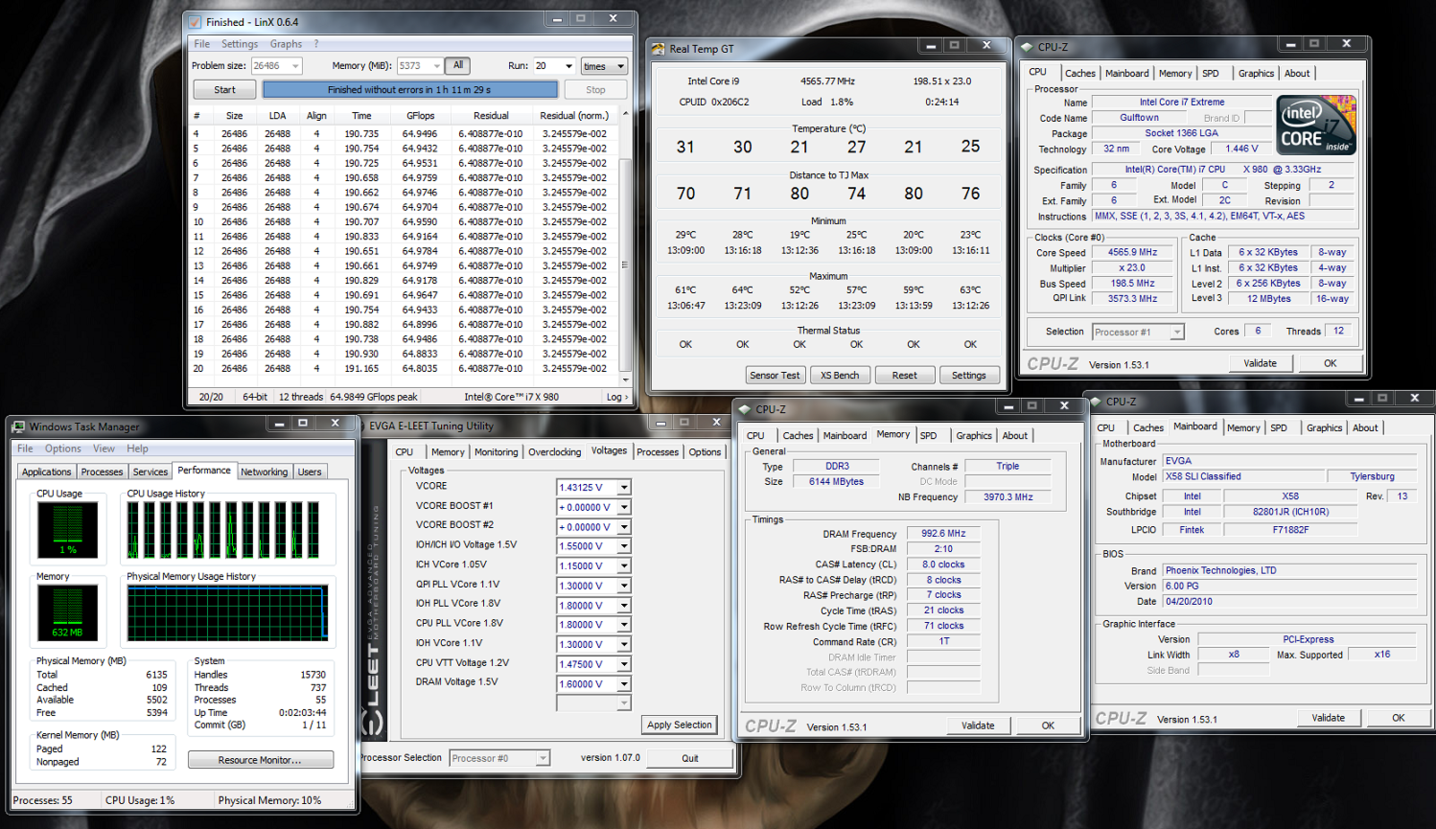This screenshot has height=829, width=1436.
Task: Open Settings in Real Temp GT
Action: tap(968, 376)
